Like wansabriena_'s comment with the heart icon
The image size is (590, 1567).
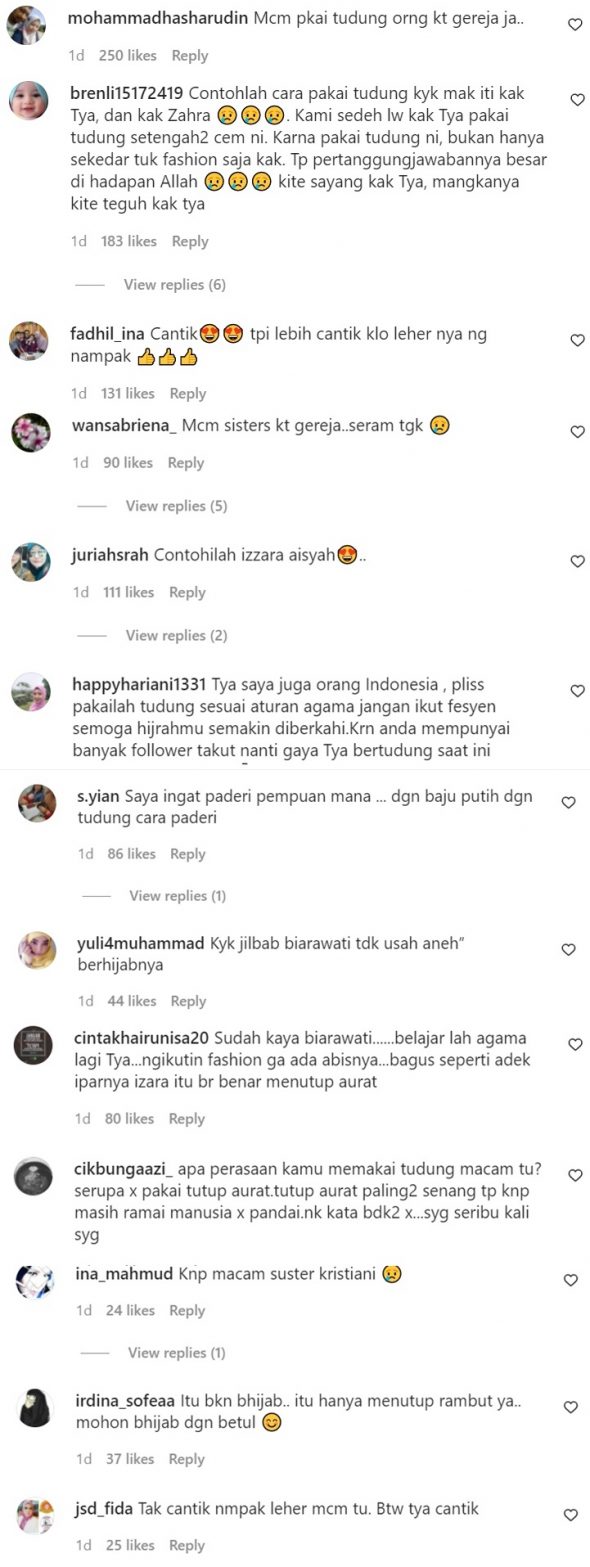[x=577, y=432]
